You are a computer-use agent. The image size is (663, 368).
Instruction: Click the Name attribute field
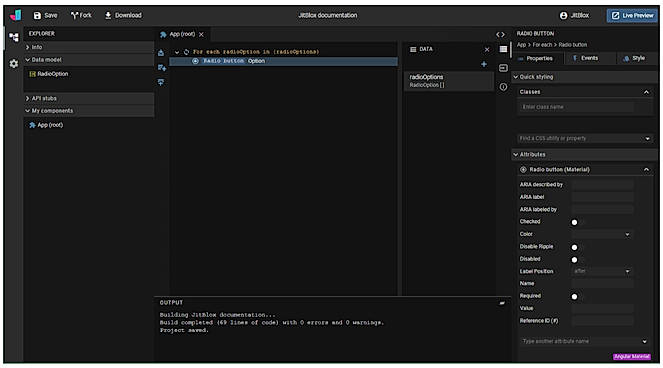603,283
